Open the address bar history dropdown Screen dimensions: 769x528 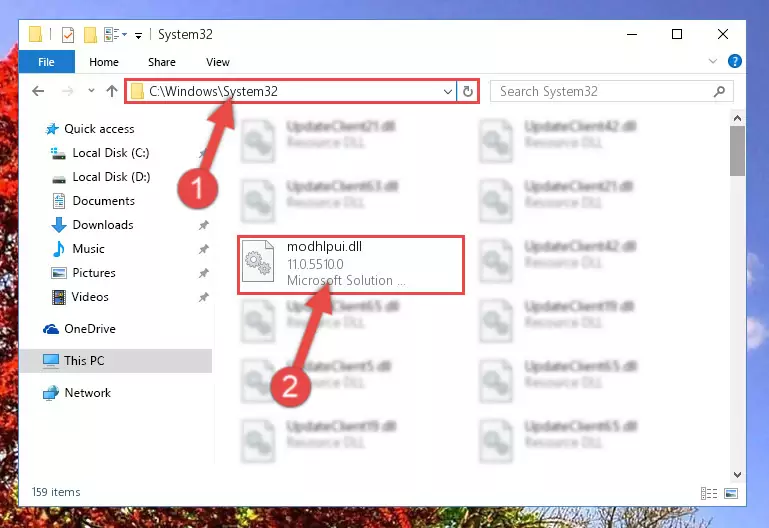click(x=447, y=92)
